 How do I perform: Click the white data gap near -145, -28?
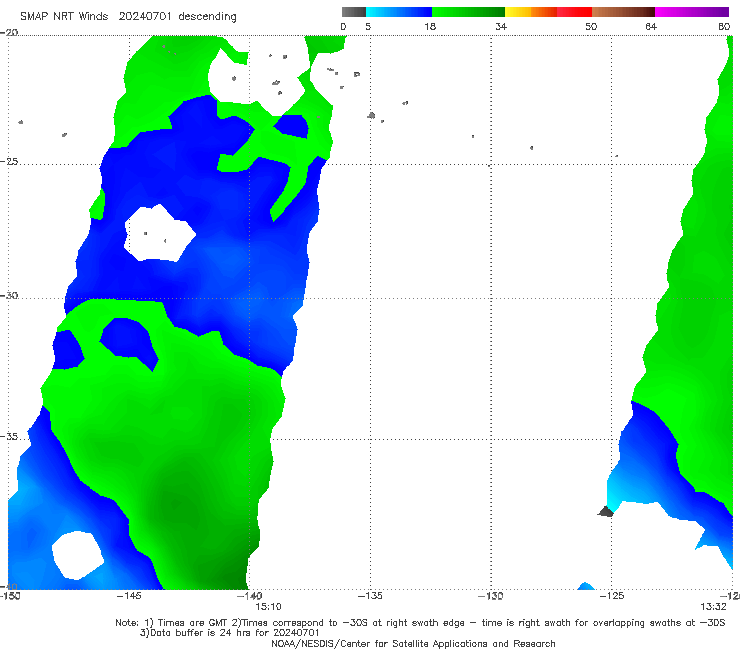click(x=160, y=233)
